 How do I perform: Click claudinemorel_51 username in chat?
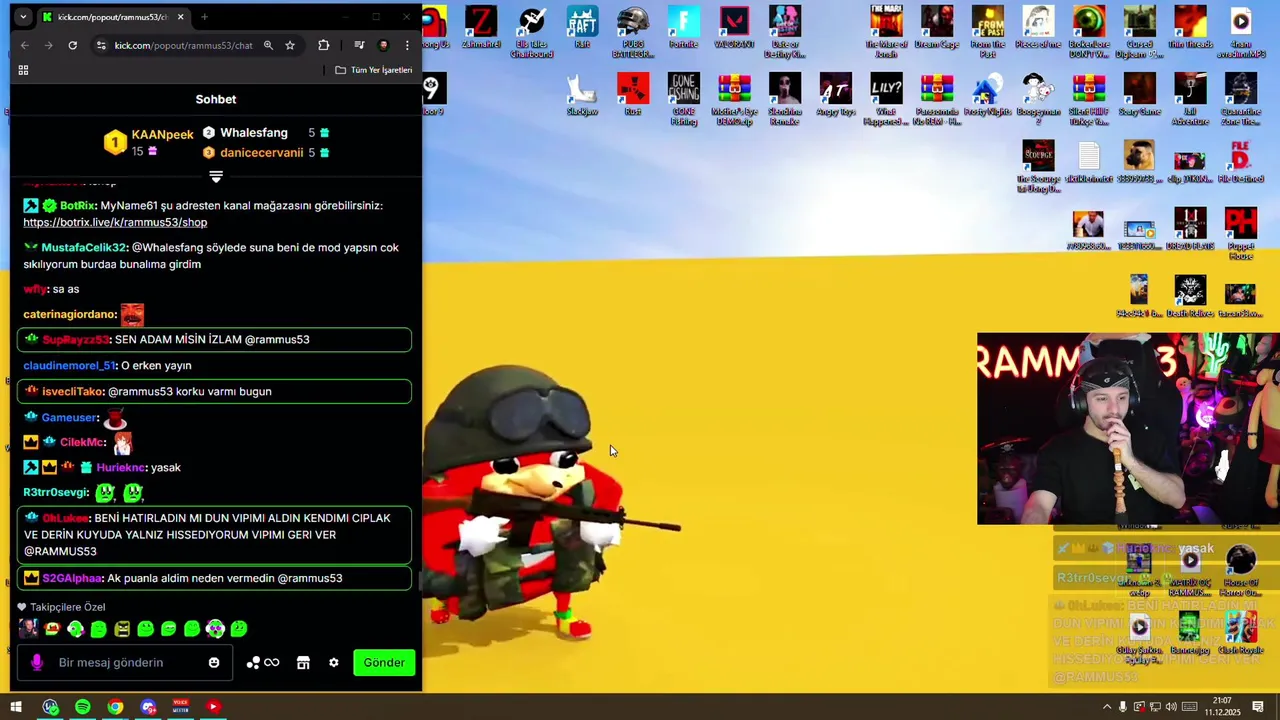pyautogui.click(x=70, y=365)
